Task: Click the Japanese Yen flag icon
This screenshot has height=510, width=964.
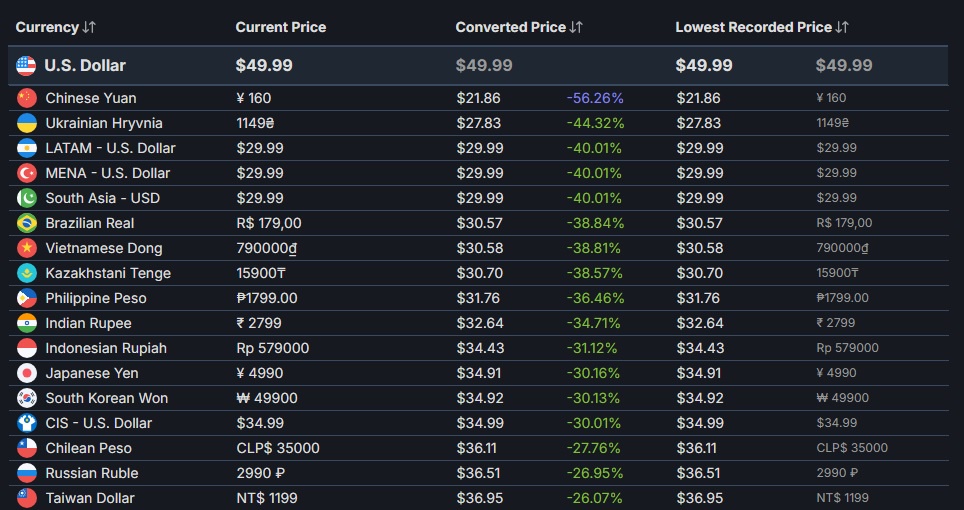Action: (x=27, y=373)
